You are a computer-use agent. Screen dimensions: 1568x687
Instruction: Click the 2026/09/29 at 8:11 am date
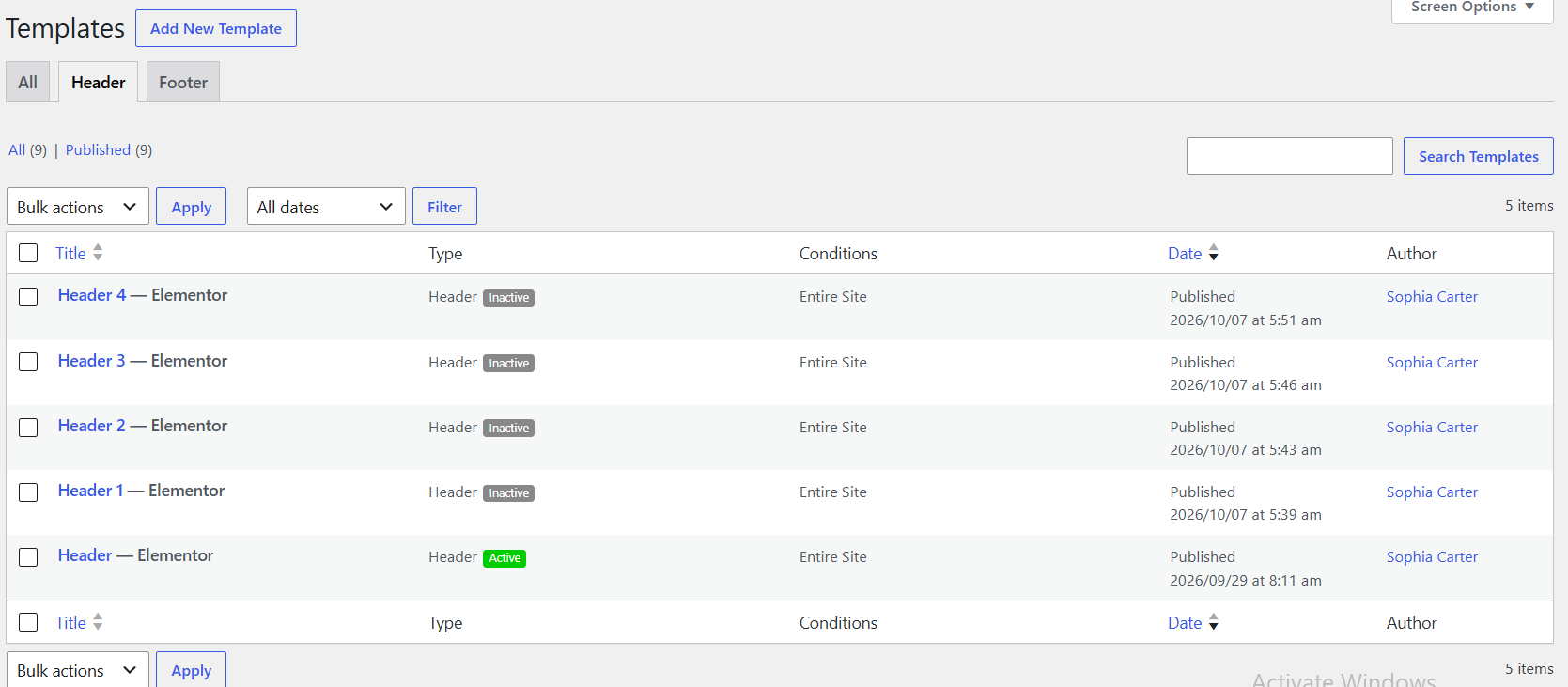tap(1246, 581)
